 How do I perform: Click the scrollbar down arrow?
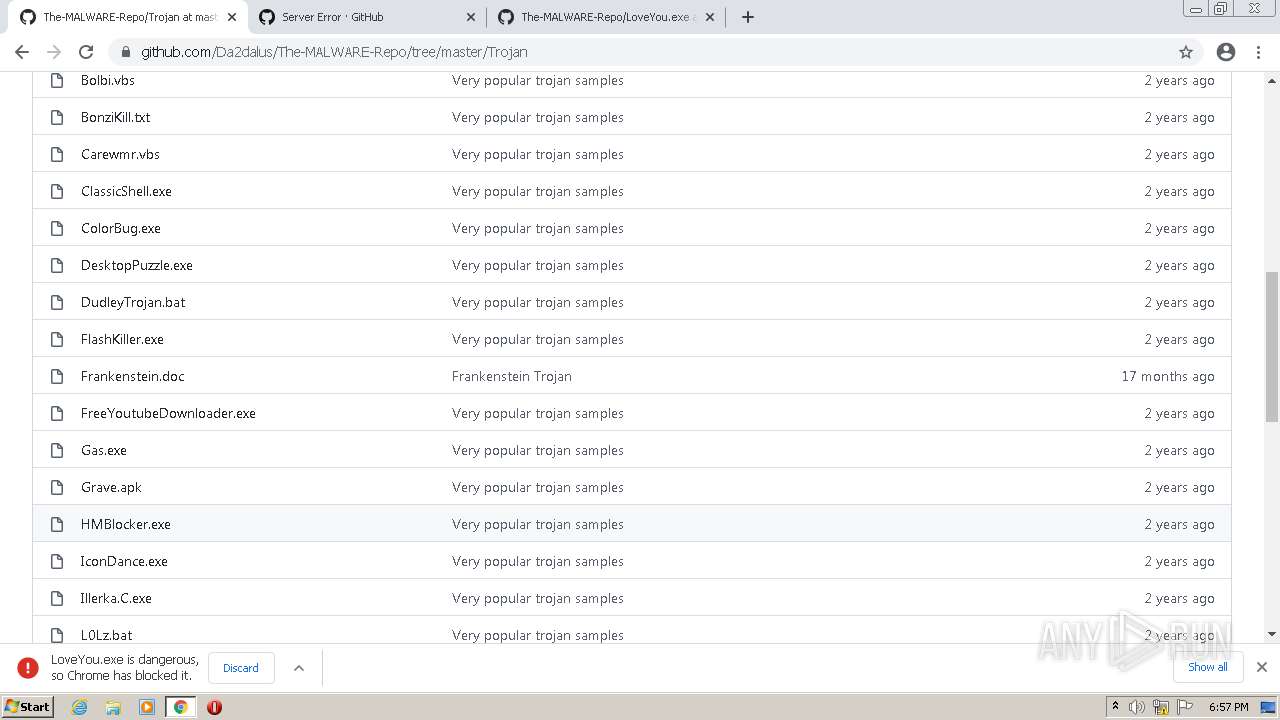point(1272,634)
